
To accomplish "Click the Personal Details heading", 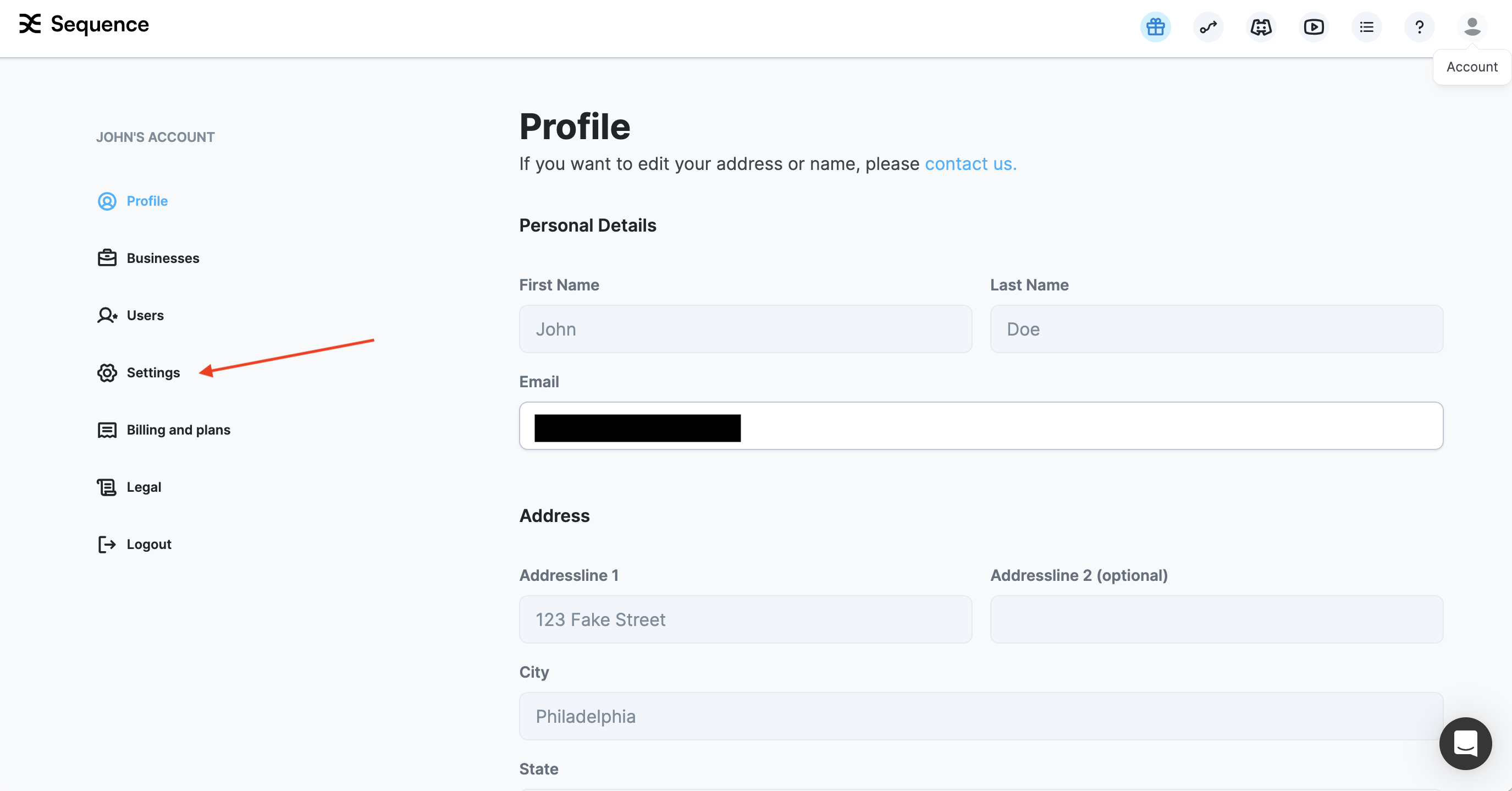I will [588, 226].
